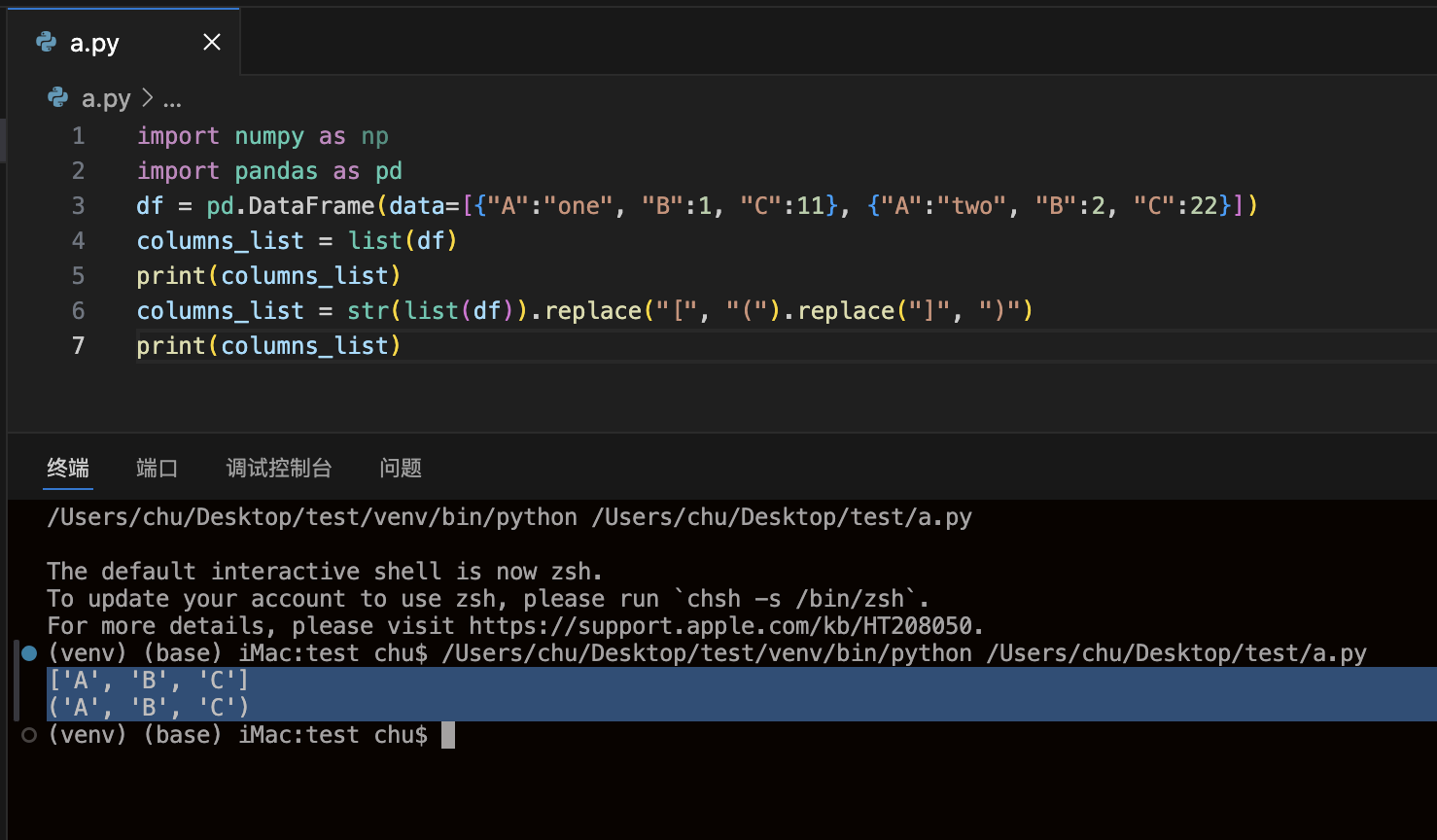Click line number 7 in the gutter
The width and height of the screenshot is (1437, 840).
coord(79,346)
